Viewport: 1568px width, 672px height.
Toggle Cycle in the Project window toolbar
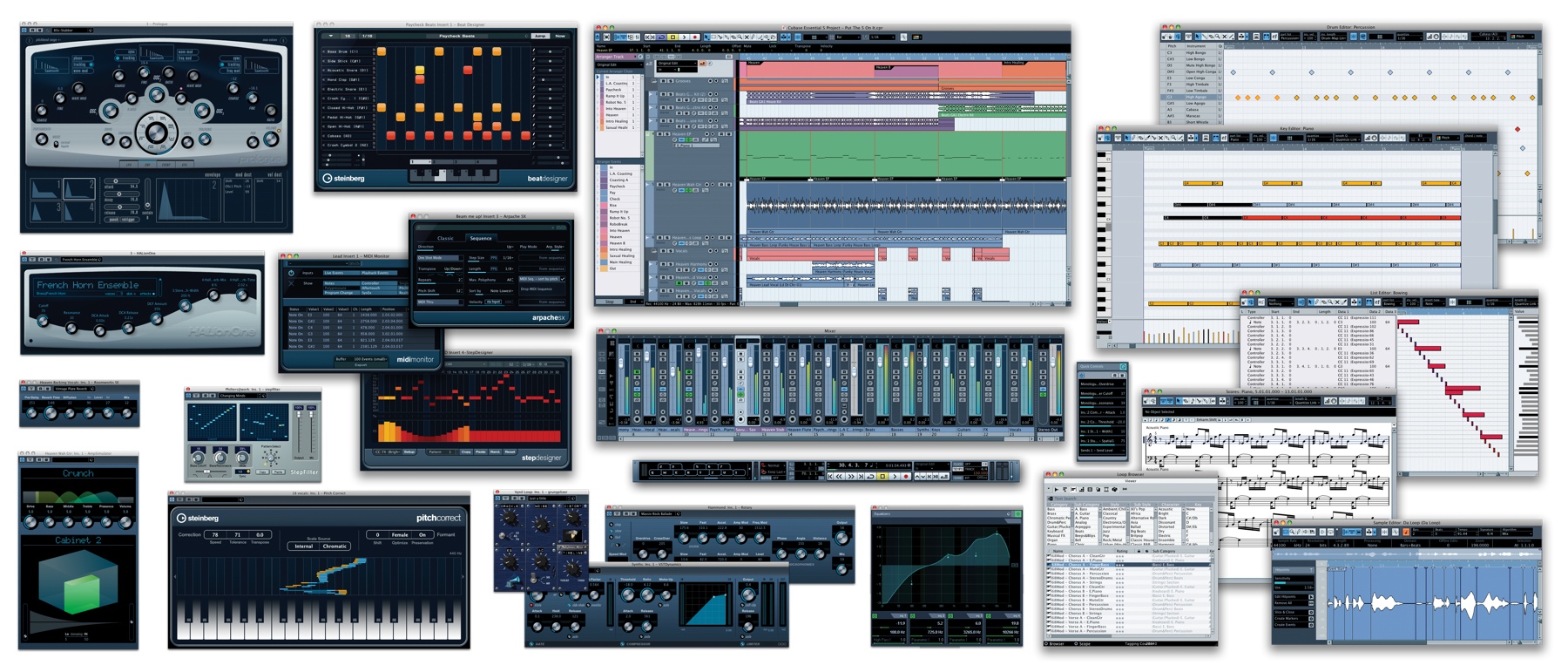[x=662, y=37]
